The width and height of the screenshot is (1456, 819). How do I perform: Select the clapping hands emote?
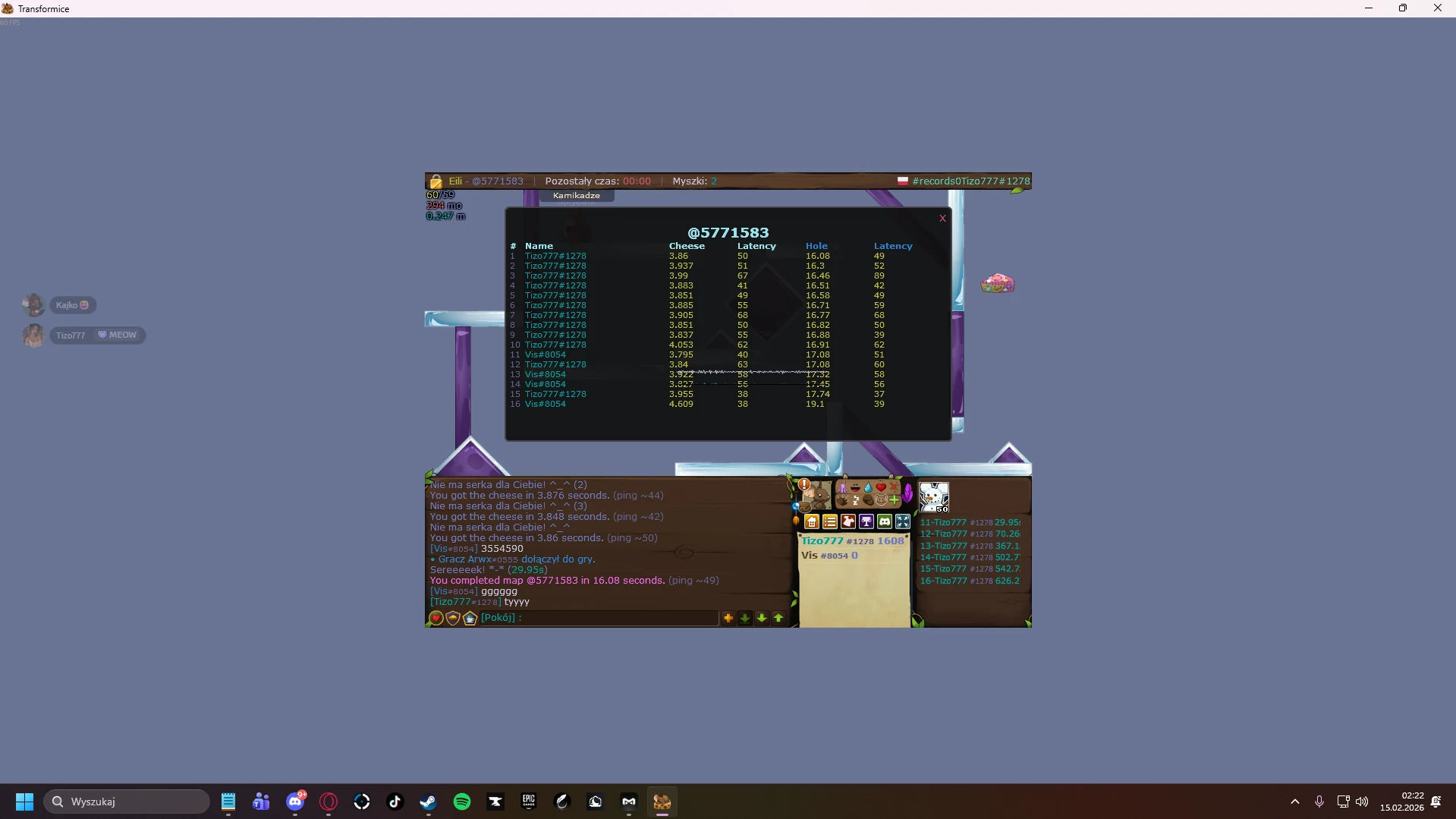pyautogui.click(x=843, y=500)
